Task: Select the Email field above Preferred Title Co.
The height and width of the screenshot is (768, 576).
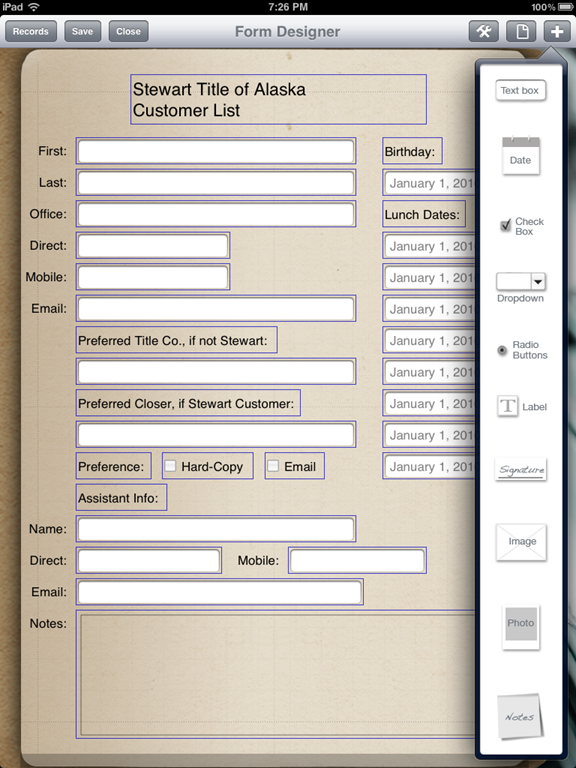Action: [x=216, y=309]
